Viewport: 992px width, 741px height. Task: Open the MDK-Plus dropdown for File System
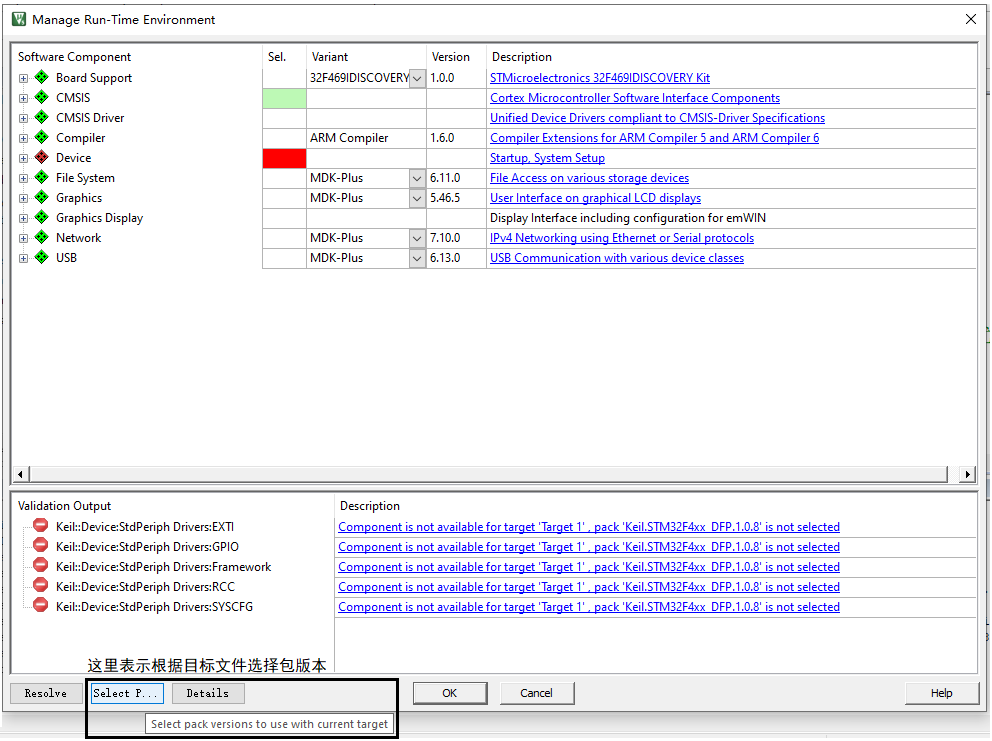click(x=417, y=177)
